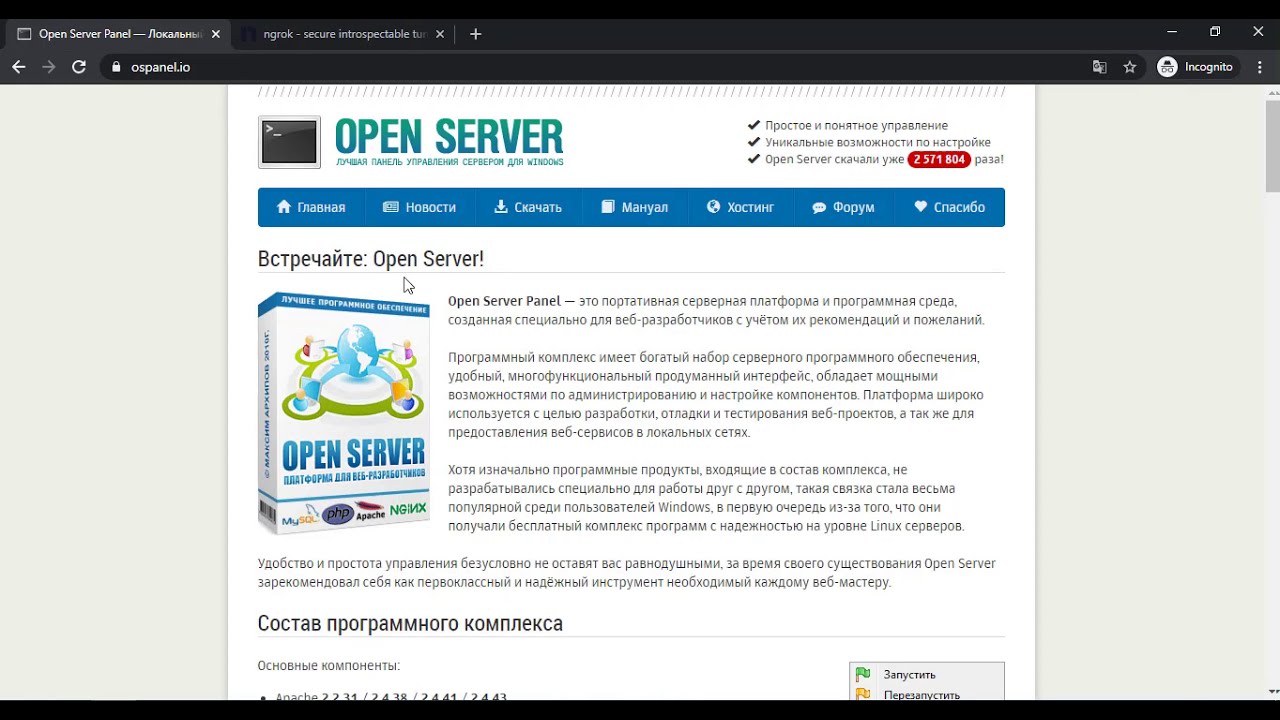Go to Главная in the navigation
This screenshot has height=720, width=1280.
click(311, 207)
